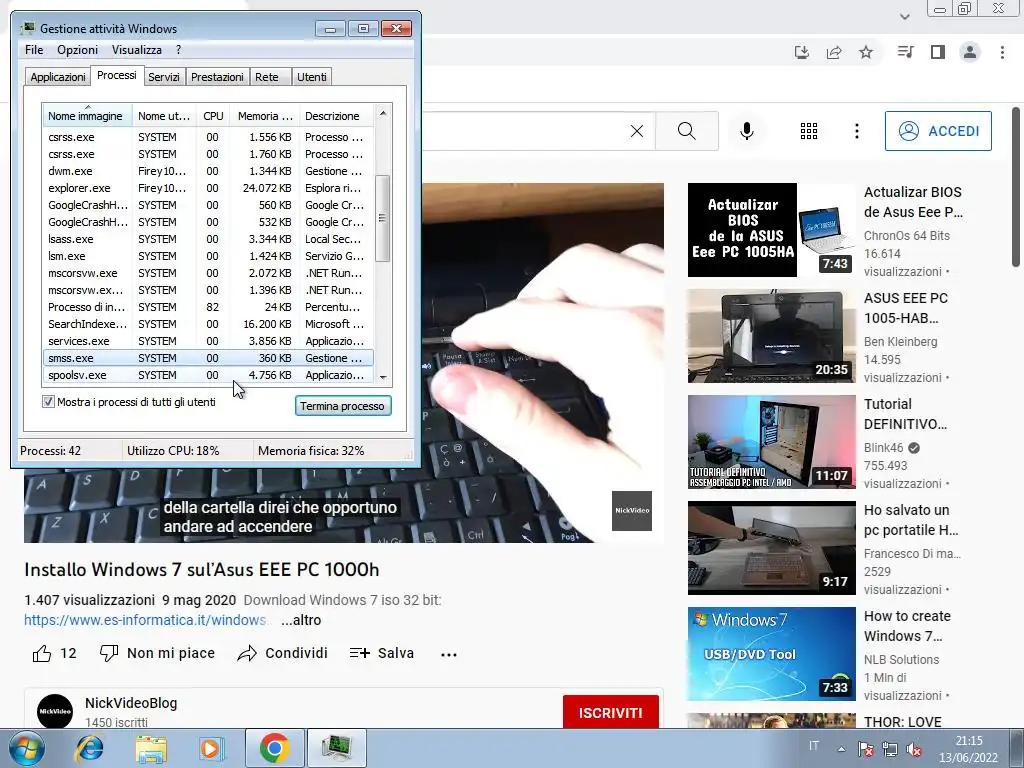Open Ho salvato un pc portatile thumbnail
Image resolution: width=1024 pixels, height=768 pixels.
771,547
